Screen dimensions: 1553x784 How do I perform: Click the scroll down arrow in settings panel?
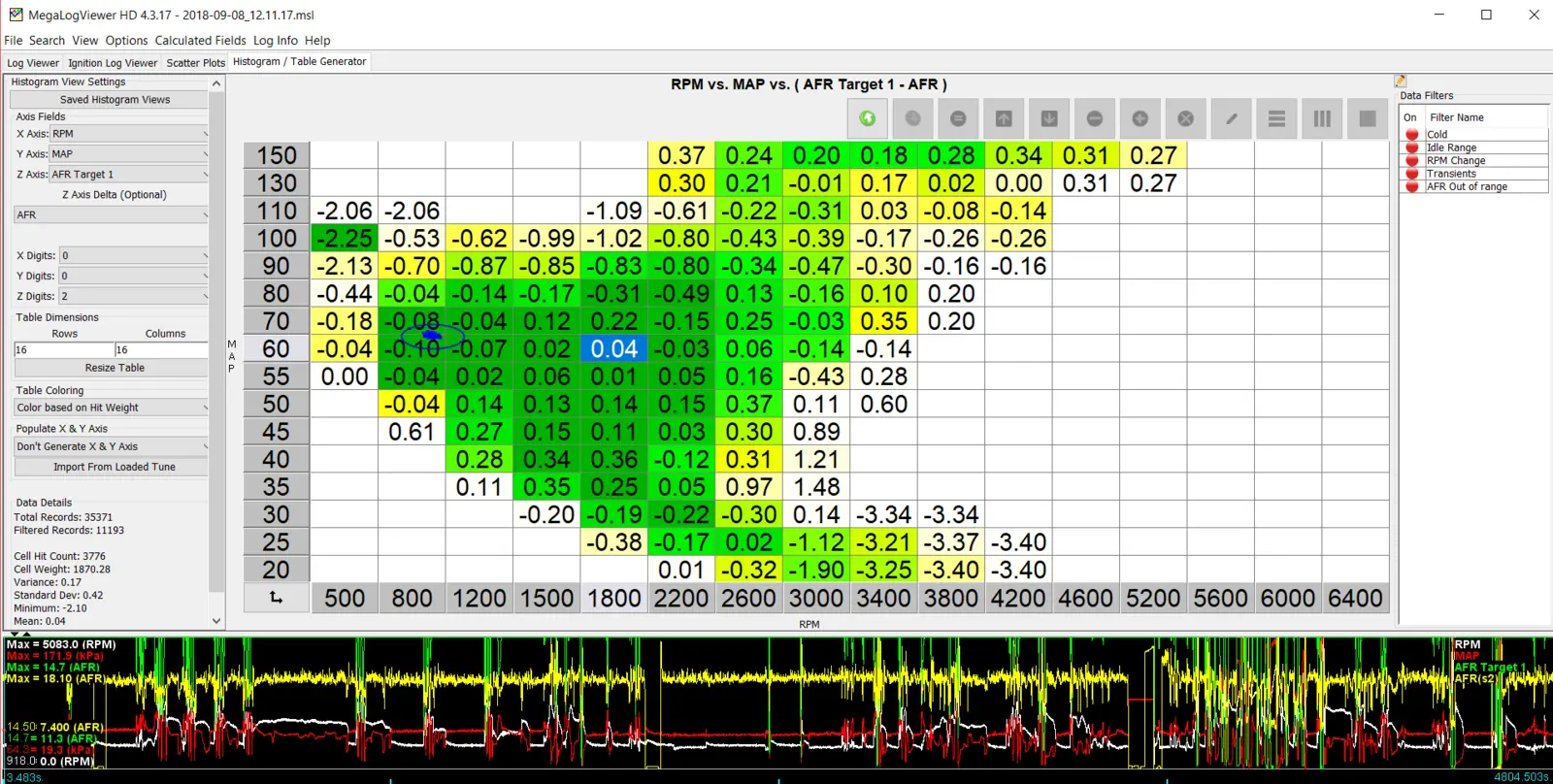(216, 621)
